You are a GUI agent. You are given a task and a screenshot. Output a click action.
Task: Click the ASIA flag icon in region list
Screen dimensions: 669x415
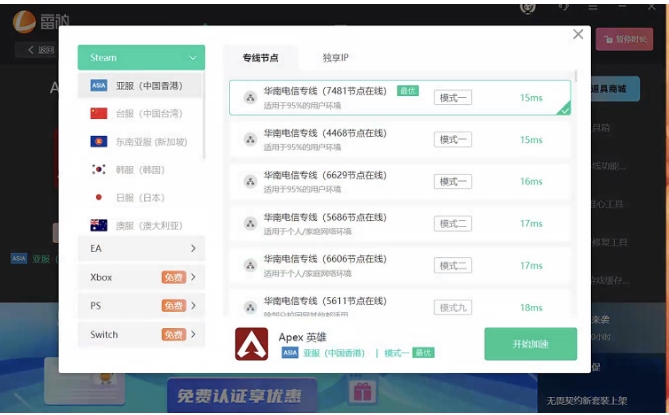[99, 86]
